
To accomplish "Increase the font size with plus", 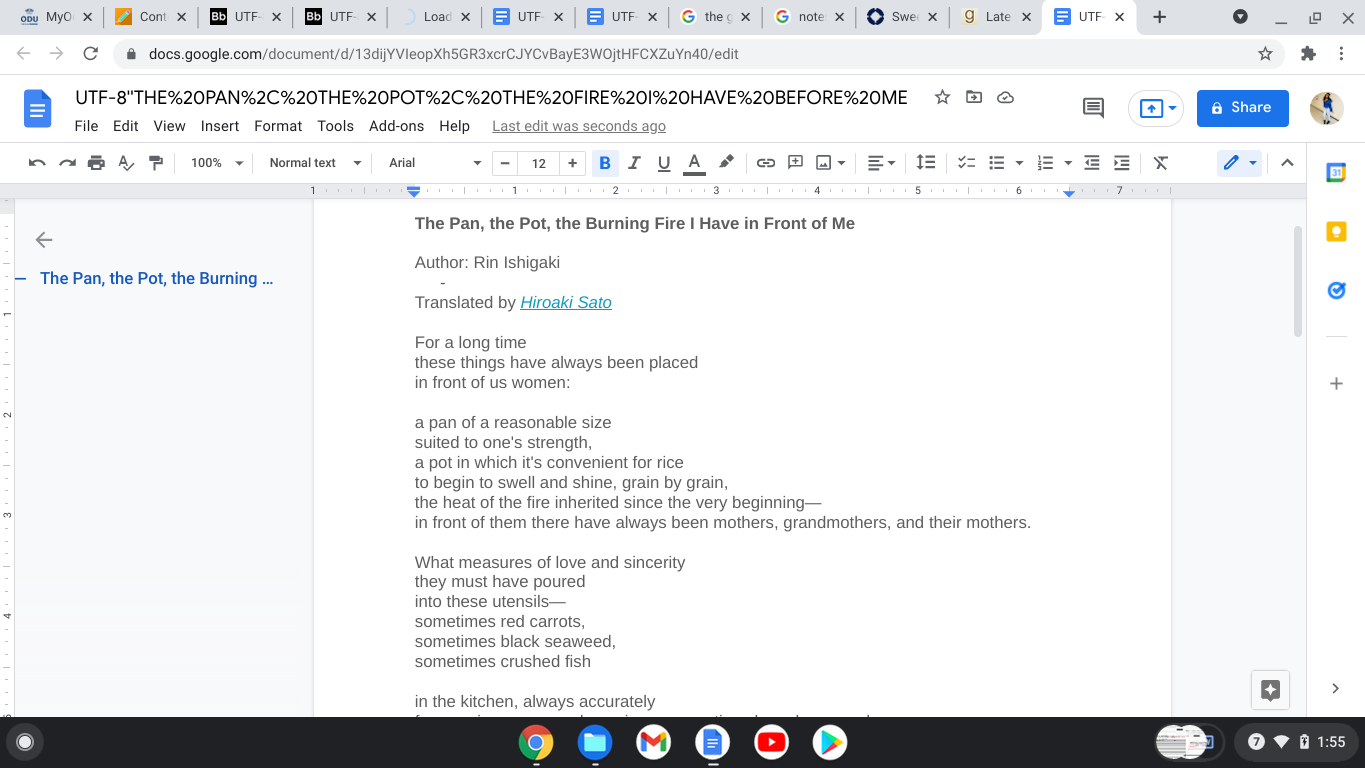I will pos(572,163).
